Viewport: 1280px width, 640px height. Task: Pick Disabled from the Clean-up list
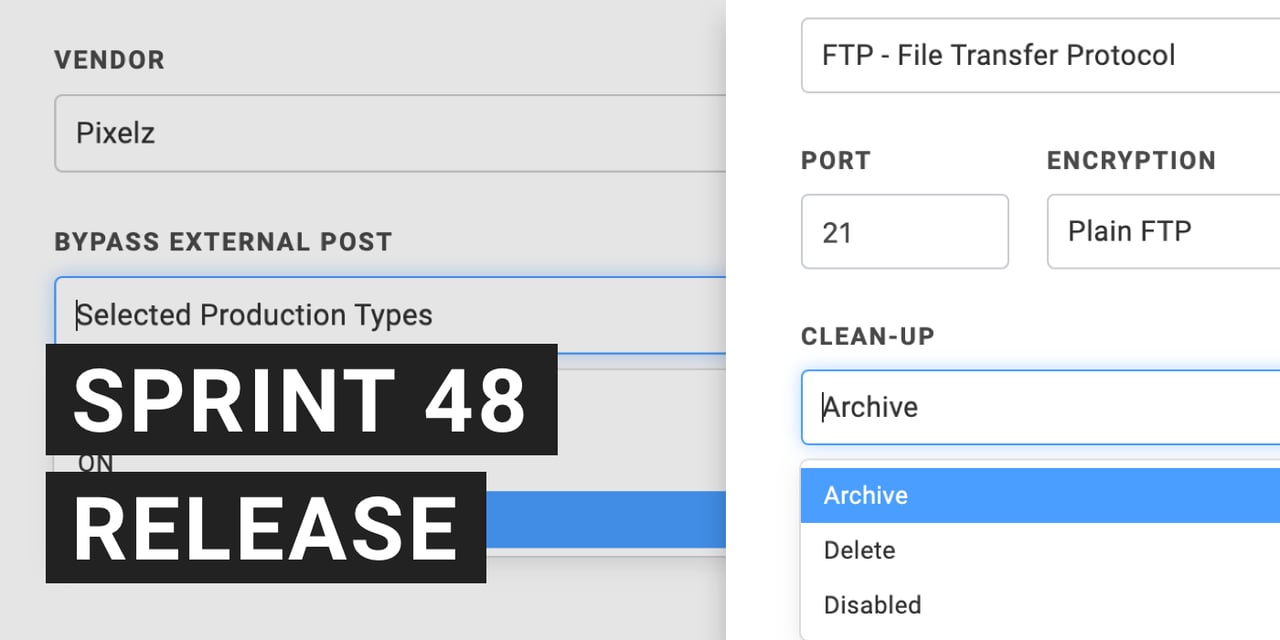pyautogui.click(x=872, y=605)
